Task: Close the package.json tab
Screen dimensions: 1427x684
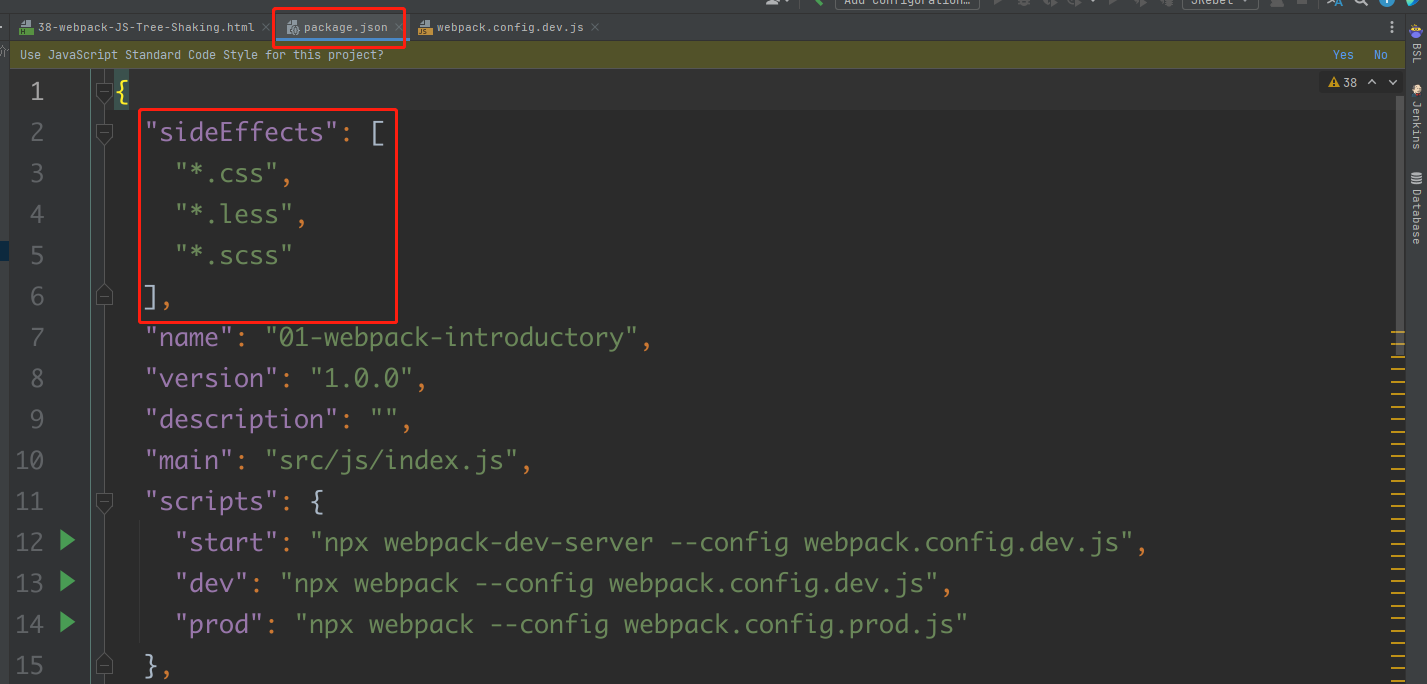Action: coord(398,27)
